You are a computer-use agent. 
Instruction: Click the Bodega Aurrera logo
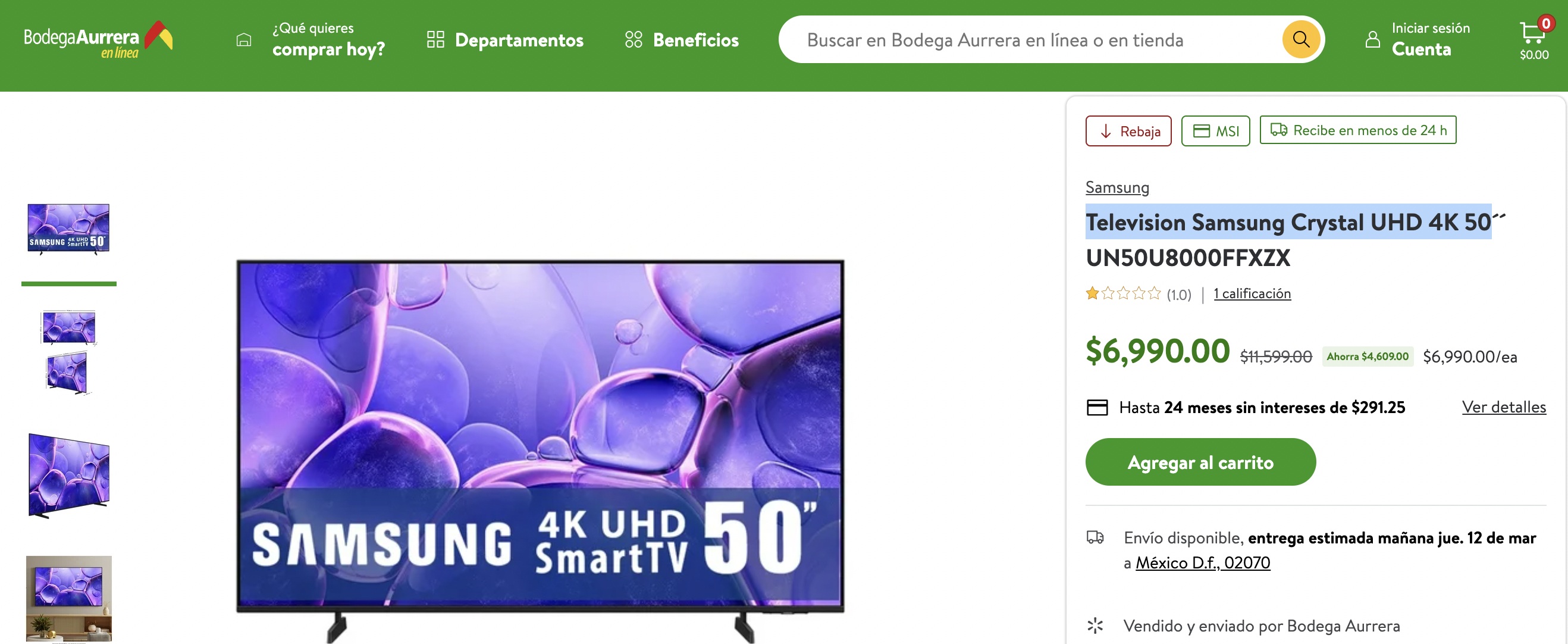click(x=98, y=40)
